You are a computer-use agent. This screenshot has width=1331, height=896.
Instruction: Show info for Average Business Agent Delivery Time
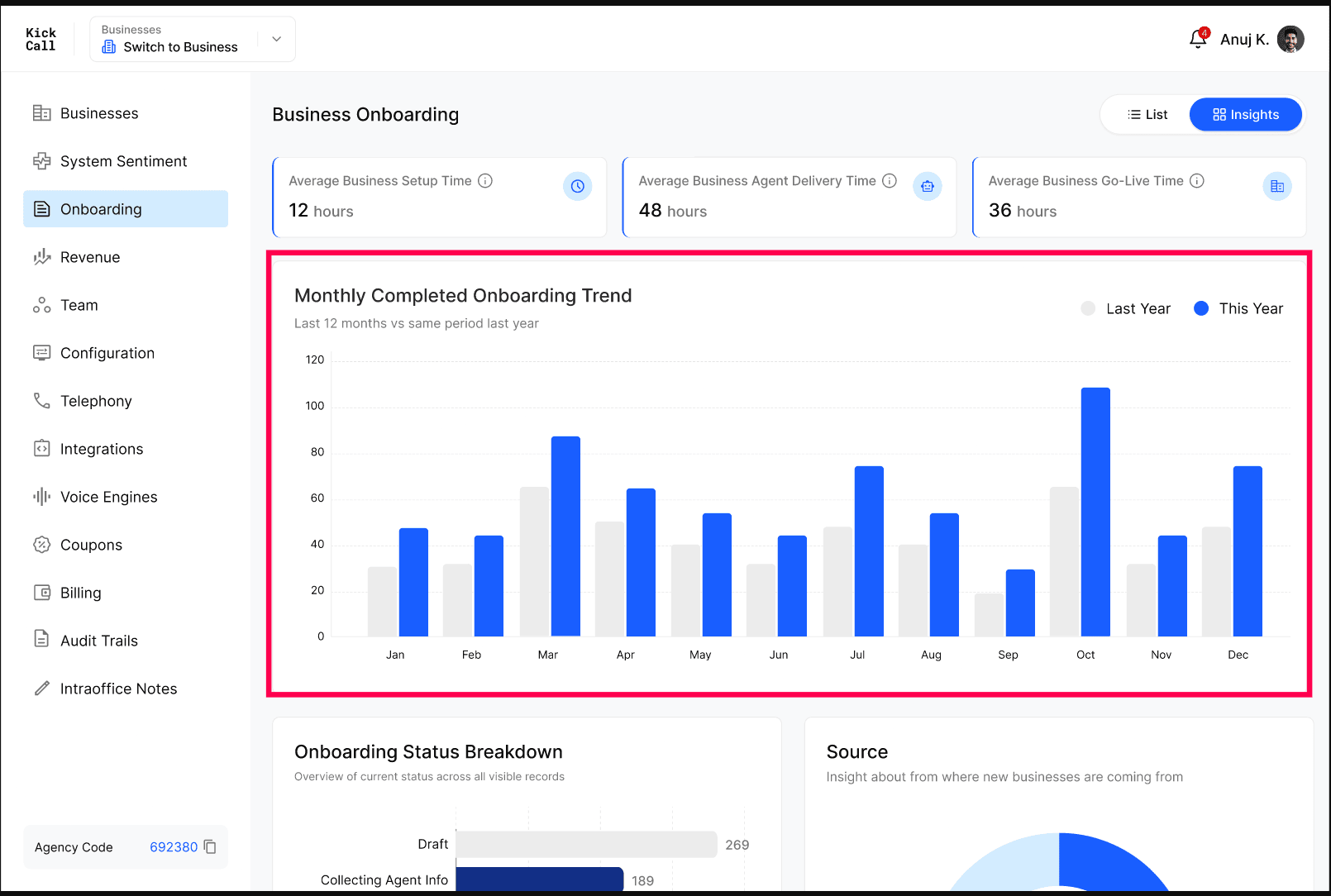click(890, 181)
